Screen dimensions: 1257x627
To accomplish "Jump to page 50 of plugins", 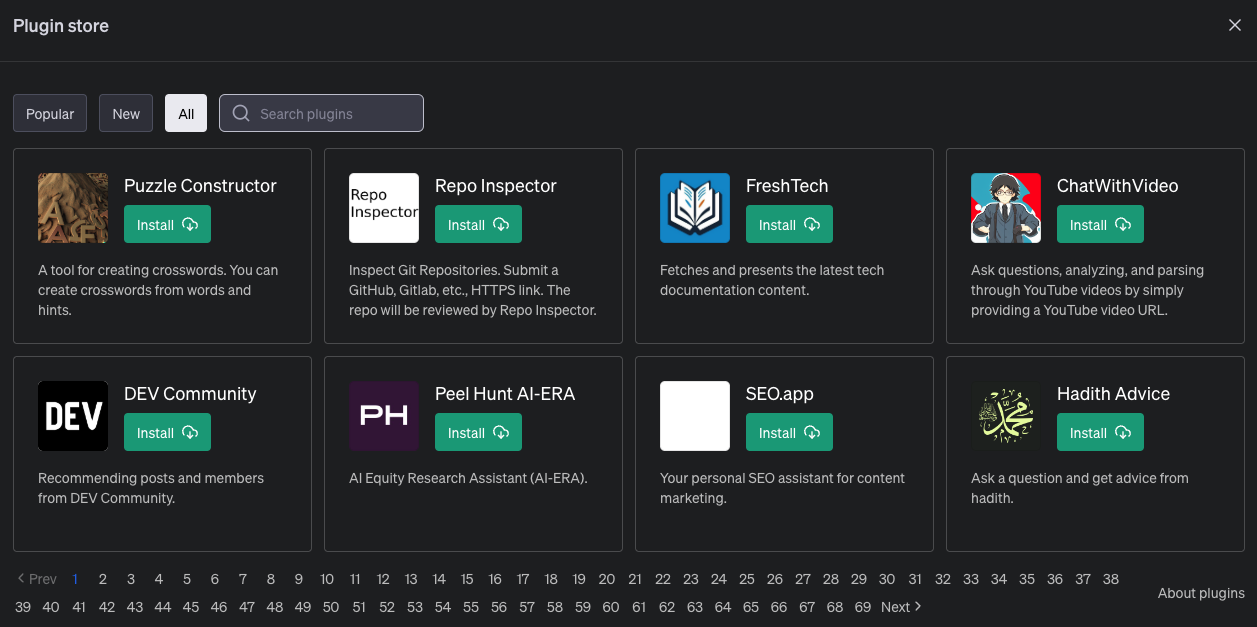I will pos(331,607).
